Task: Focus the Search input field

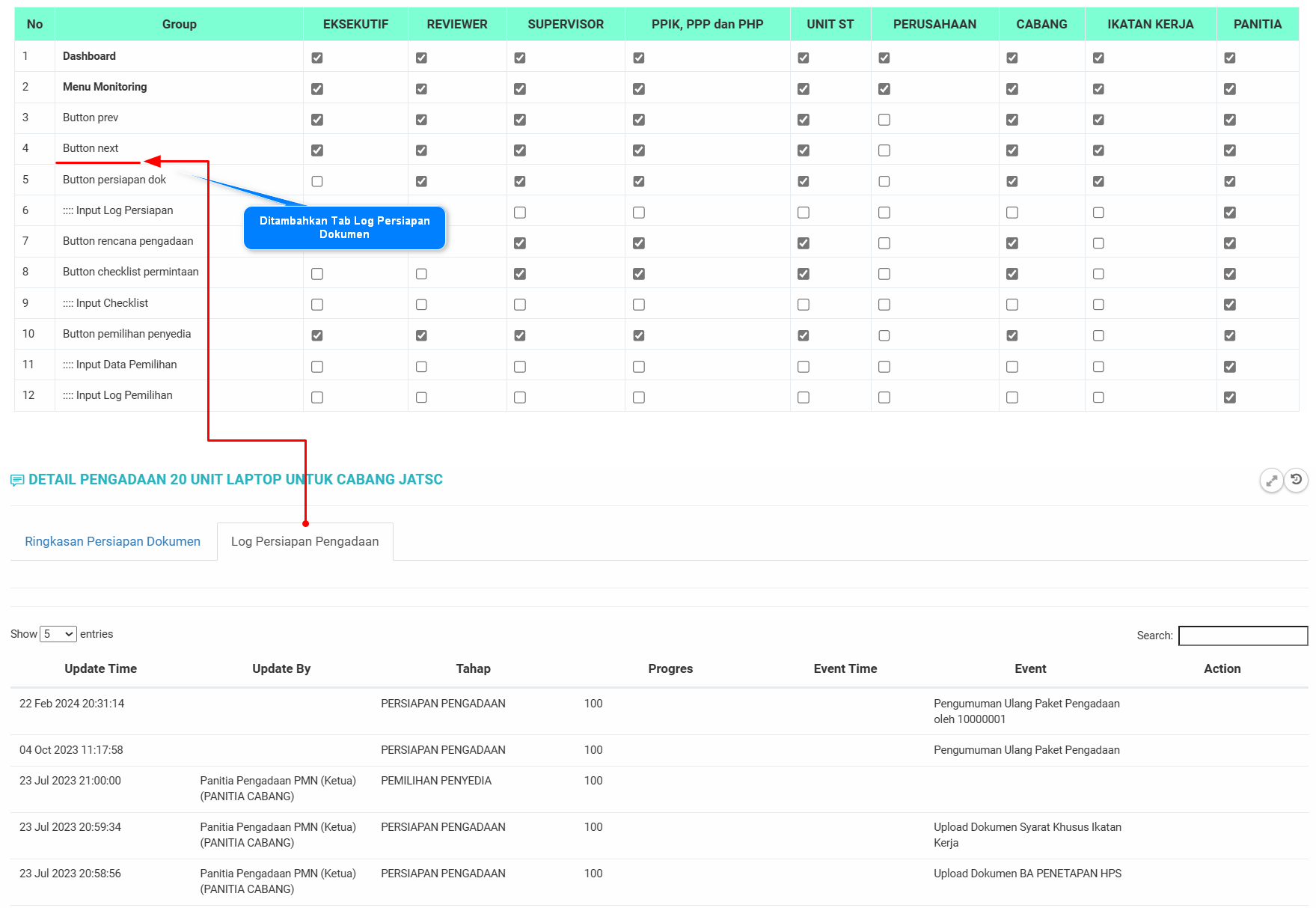Action: (1242, 636)
